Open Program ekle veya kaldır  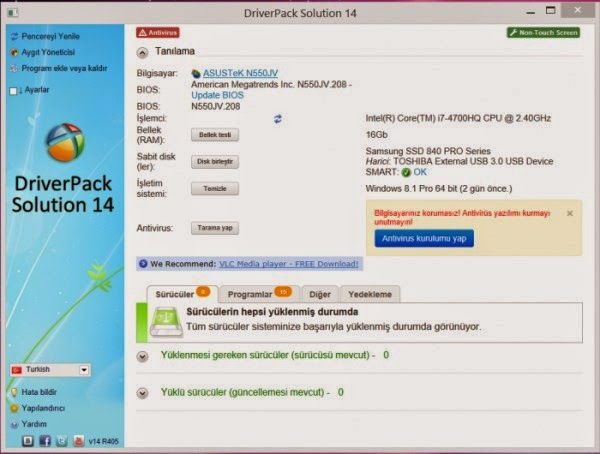click(x=64, y=69)
